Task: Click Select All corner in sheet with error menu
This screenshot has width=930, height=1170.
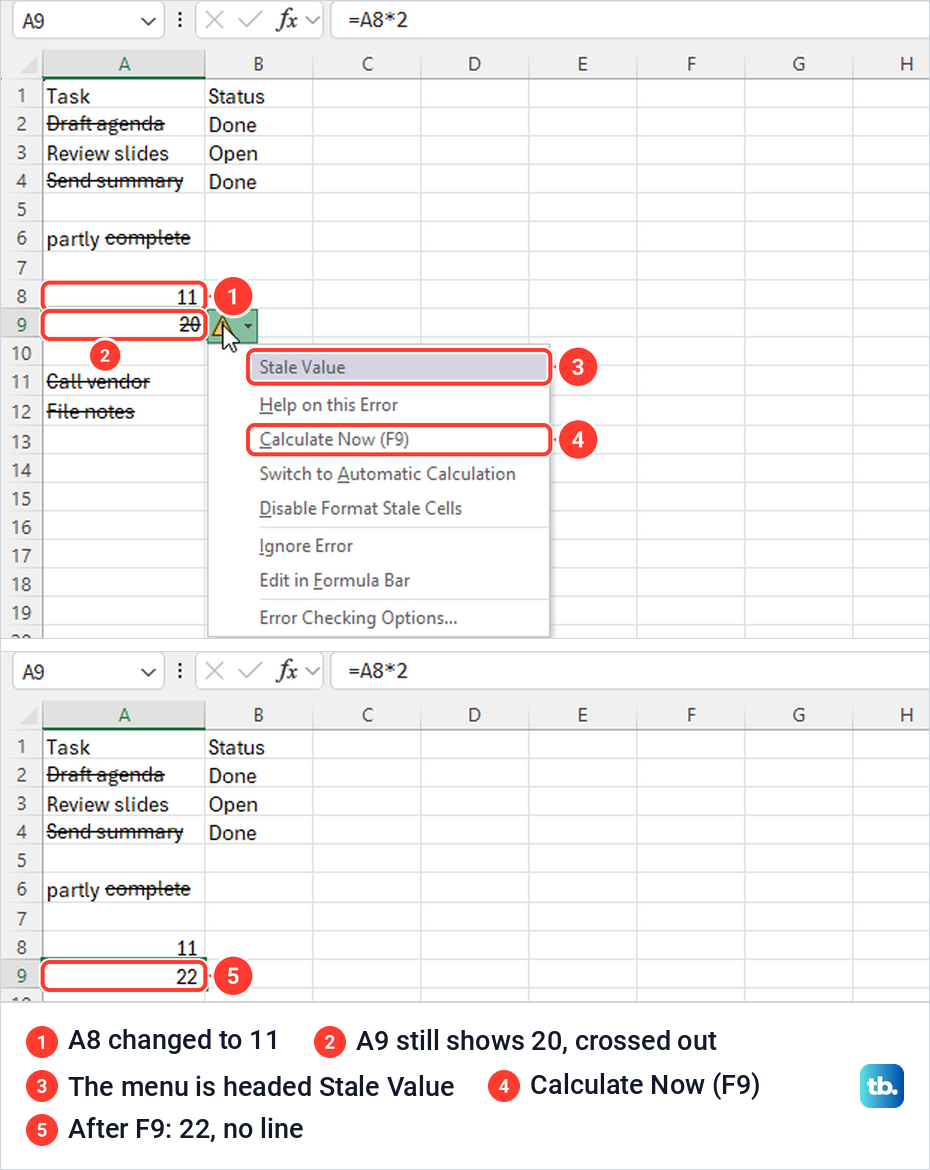Action: point(28,65)
